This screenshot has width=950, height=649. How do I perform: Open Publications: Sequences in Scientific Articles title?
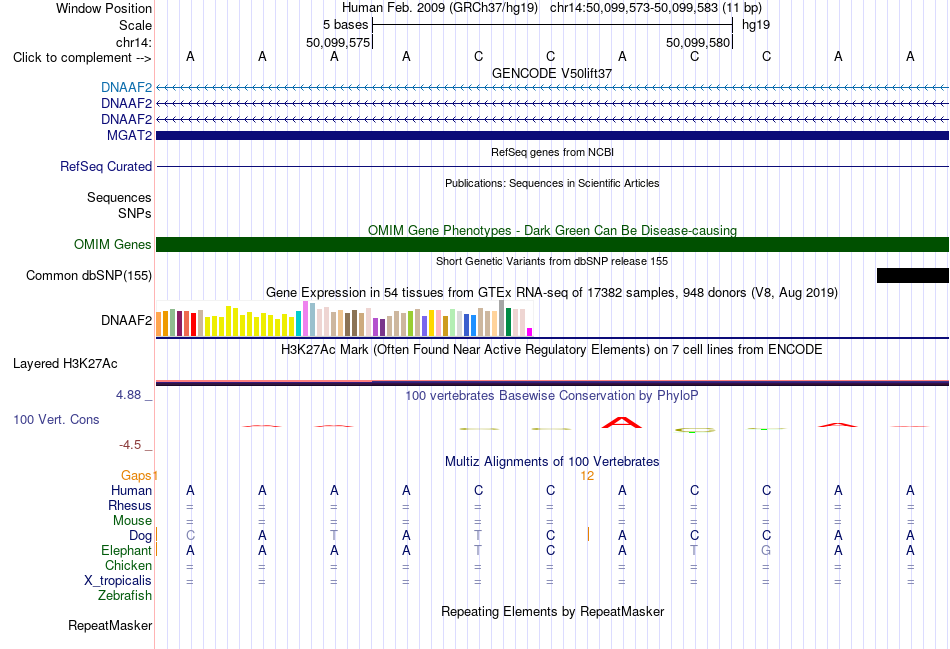click(552, 183)
